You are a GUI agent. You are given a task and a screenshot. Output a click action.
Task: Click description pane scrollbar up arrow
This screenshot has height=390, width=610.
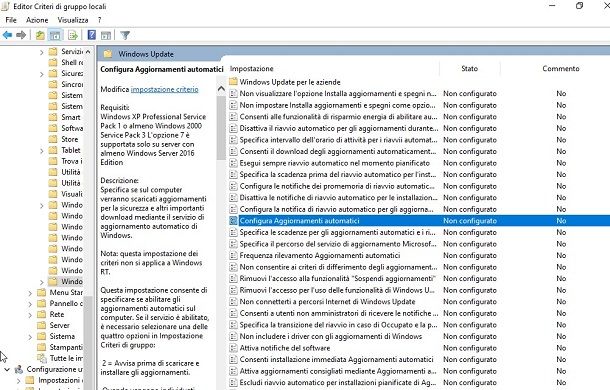coord(221,89)
